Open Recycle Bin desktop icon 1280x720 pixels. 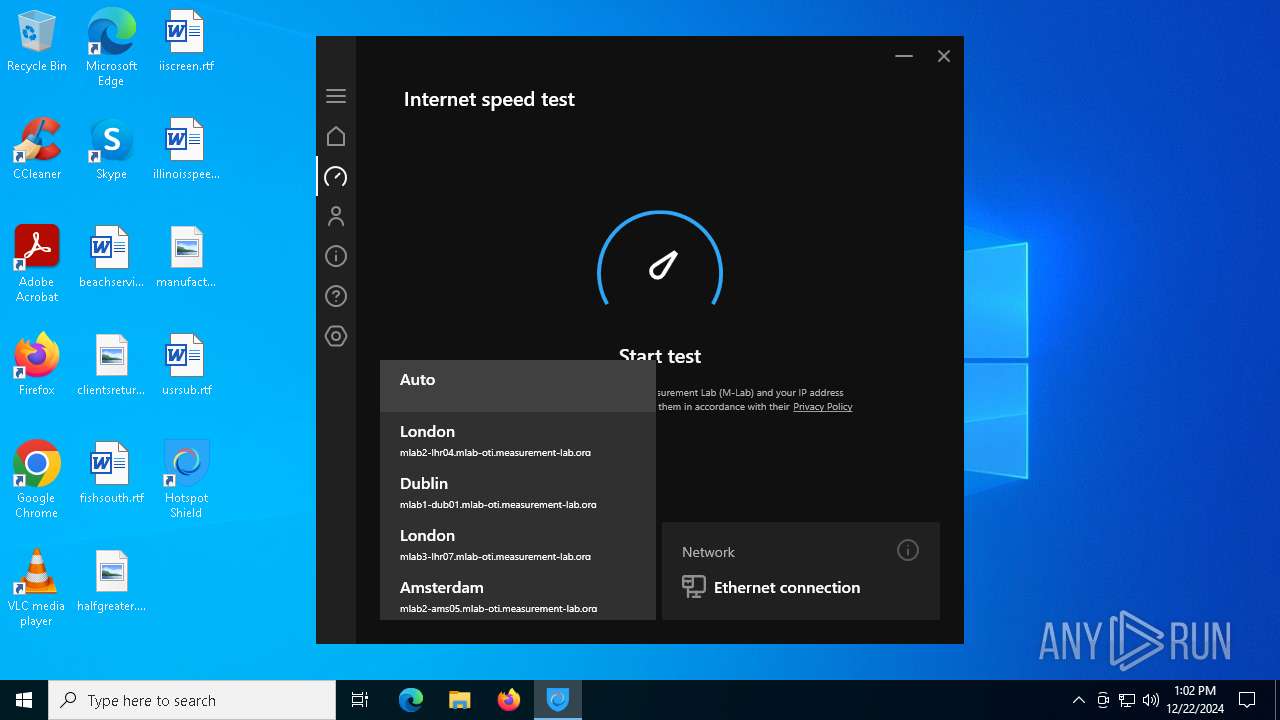37,42
